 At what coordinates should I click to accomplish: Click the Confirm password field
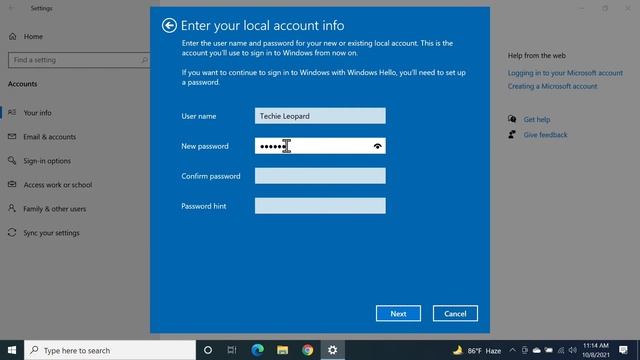click(x=320, y=176)
